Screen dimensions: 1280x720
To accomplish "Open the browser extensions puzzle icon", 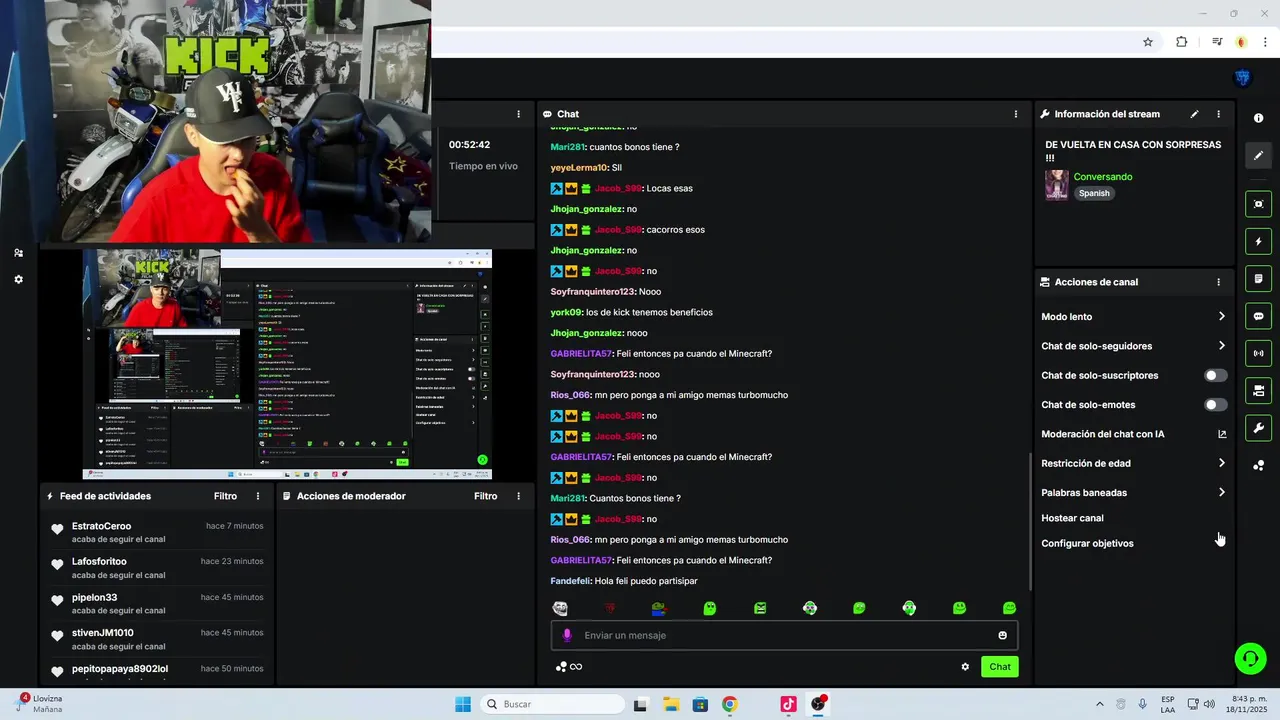I will click(x=1182, y=42).
